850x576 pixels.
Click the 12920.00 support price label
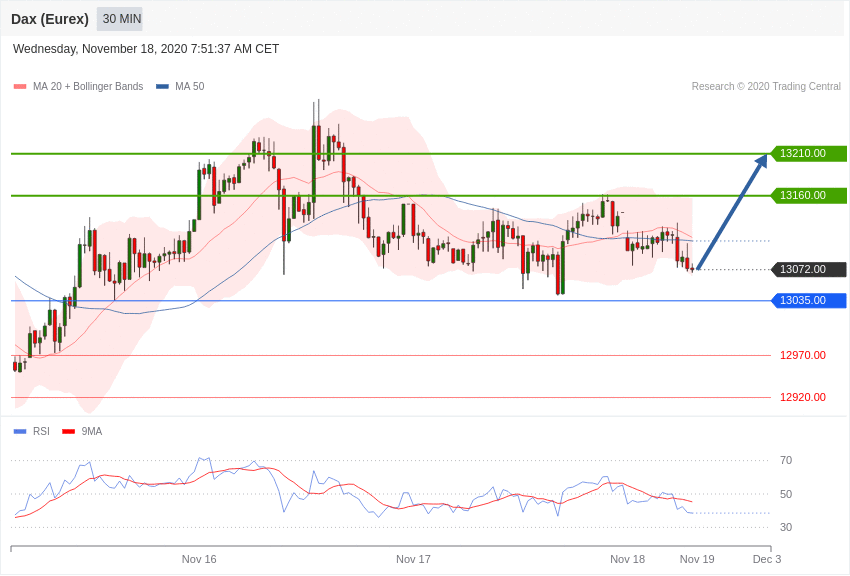point(803,397)
